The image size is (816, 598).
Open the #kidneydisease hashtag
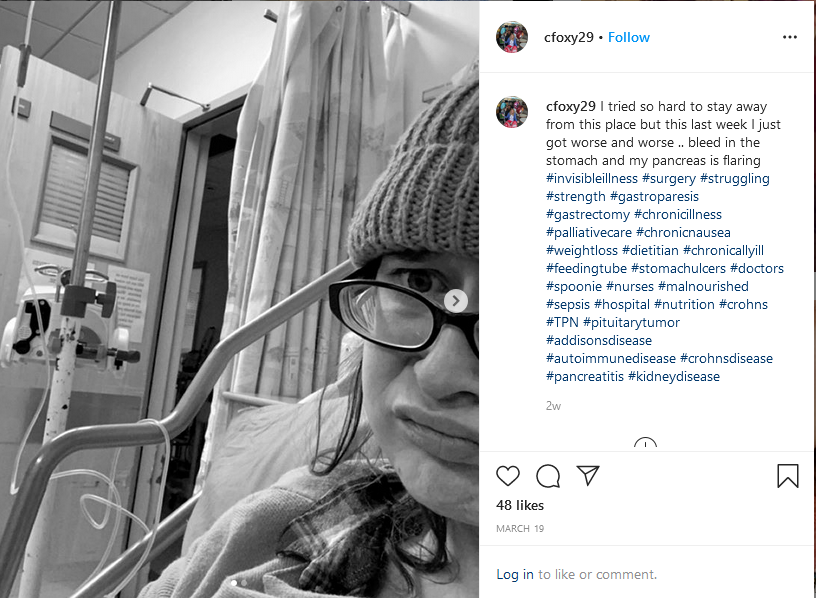pyautogui.click(x=674, y=376)
